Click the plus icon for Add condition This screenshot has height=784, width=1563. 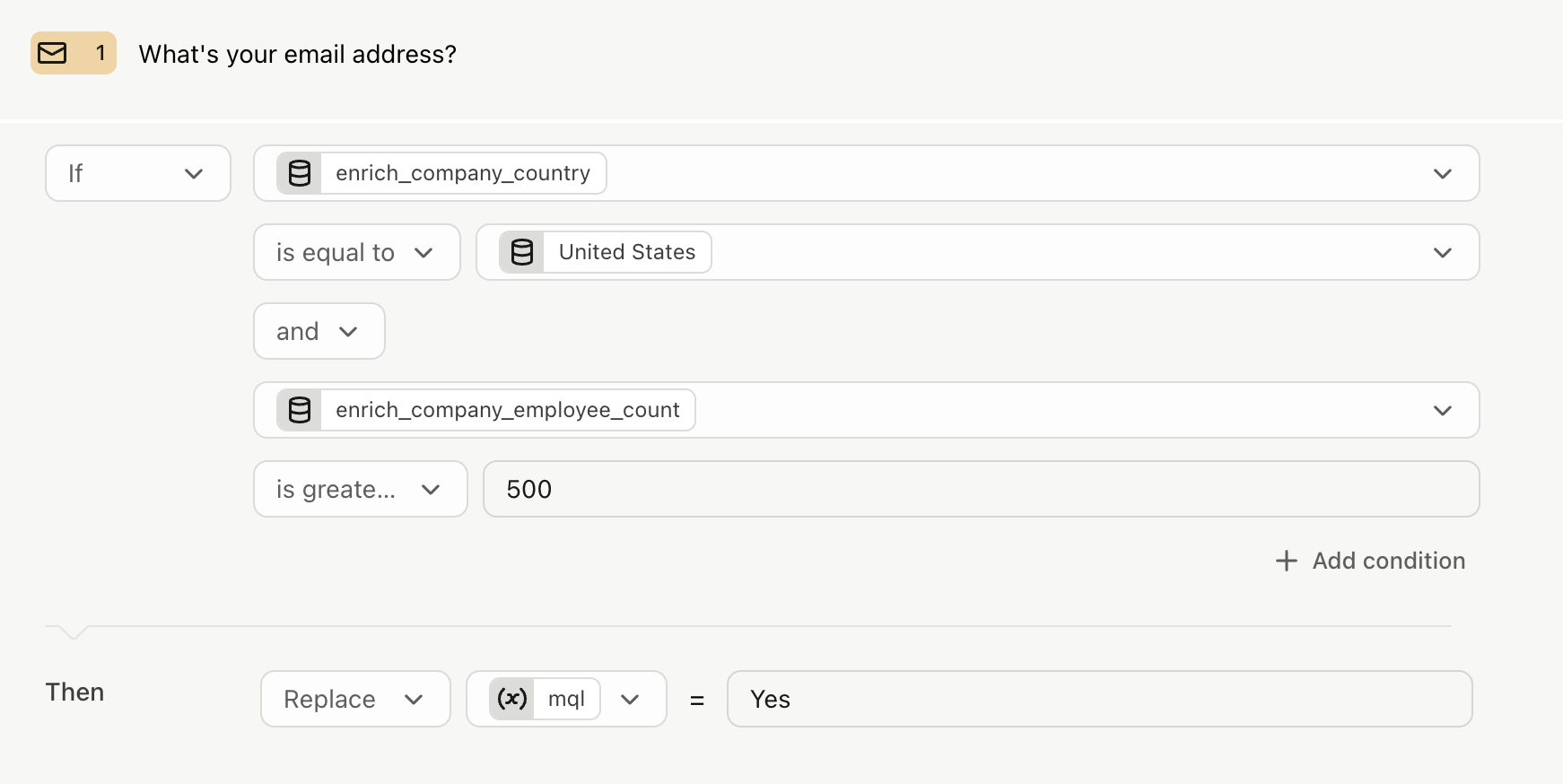click(x=1287, y=561)
